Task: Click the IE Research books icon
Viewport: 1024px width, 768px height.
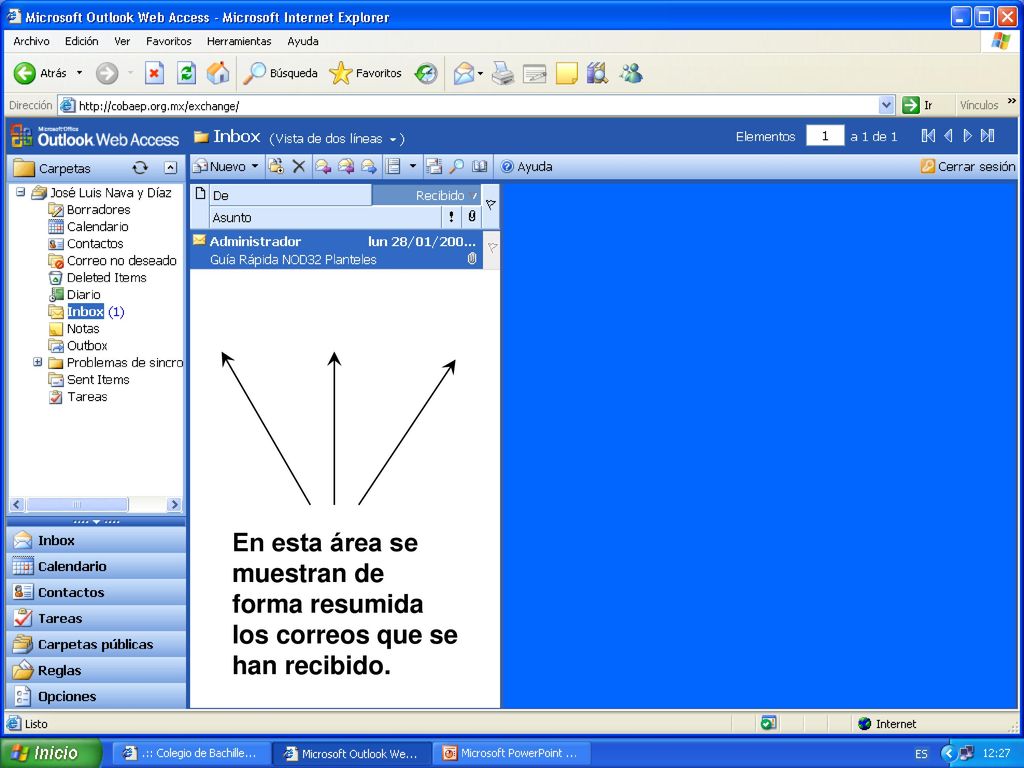Action: (x=598, y=73)
